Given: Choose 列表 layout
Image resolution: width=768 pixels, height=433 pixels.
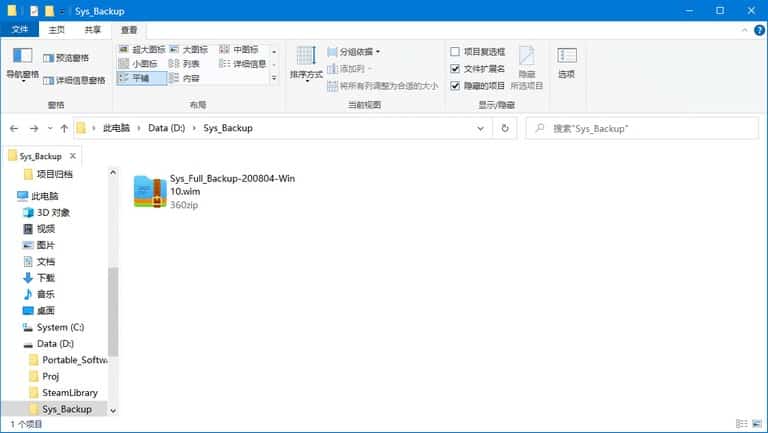Looking at the screenshot, I should click(x=184, y=64).
